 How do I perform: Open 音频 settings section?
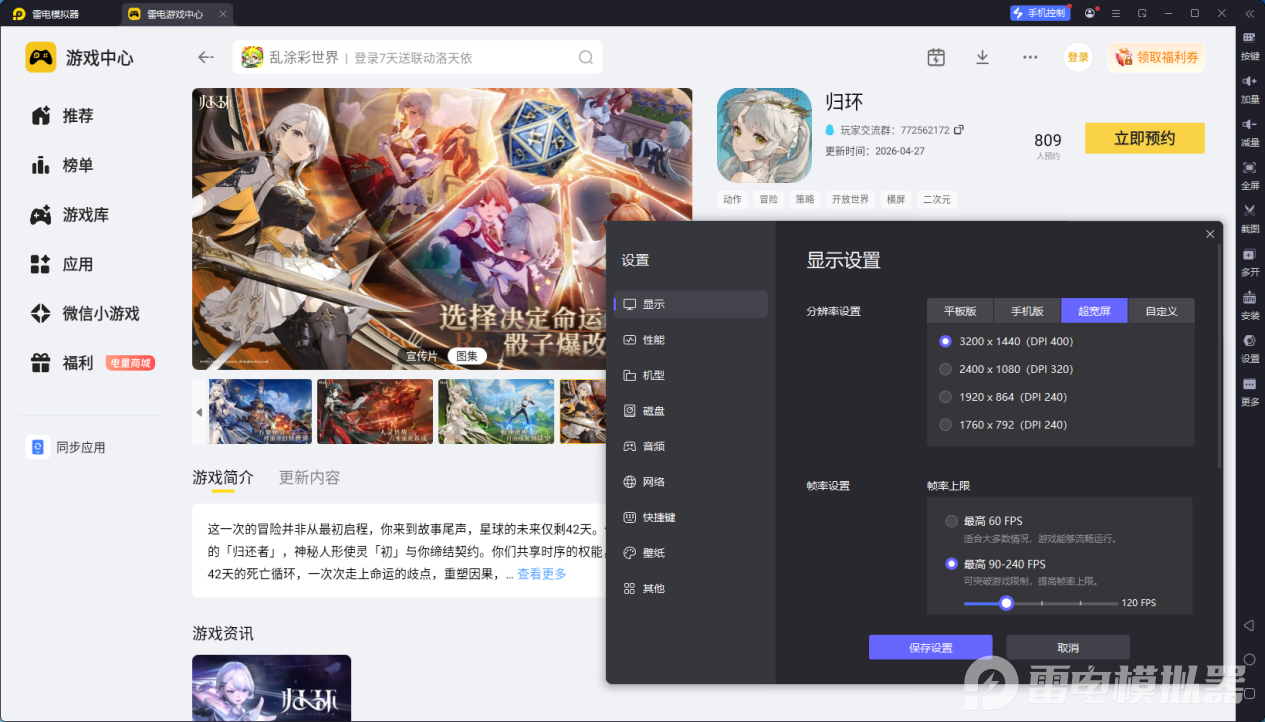tap(691, 446)
